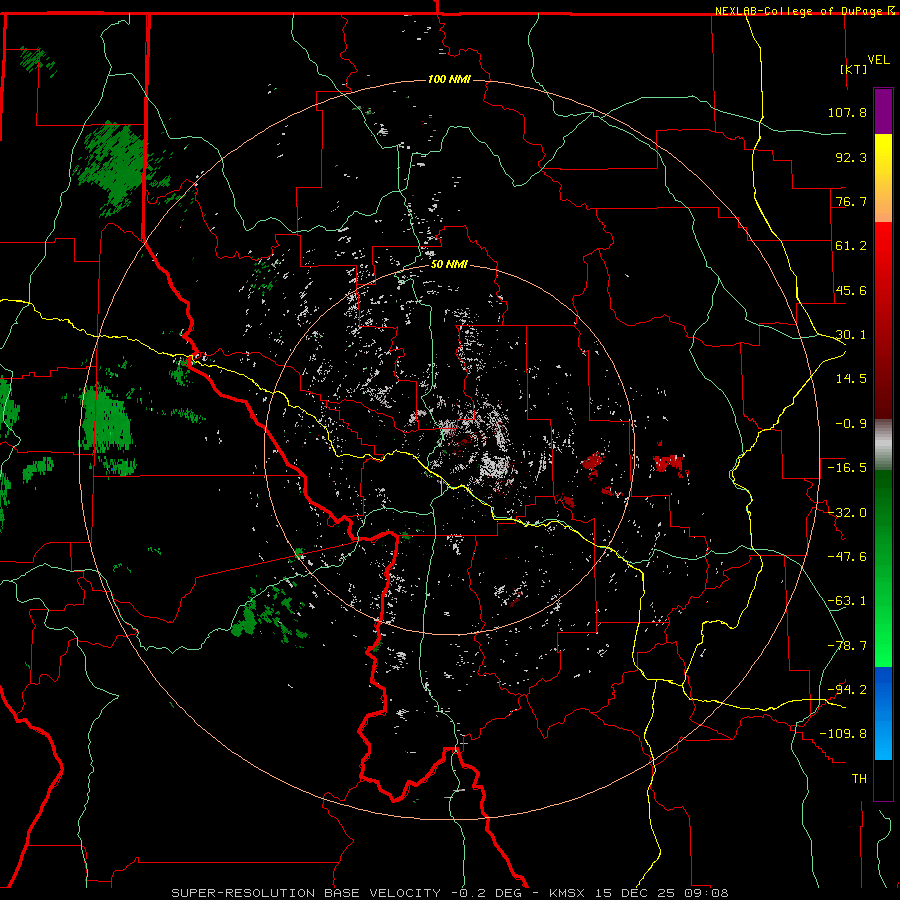Select the 92.3 legend value
Viewport: 900px width, 900px height.
click(x=851, y=157)
